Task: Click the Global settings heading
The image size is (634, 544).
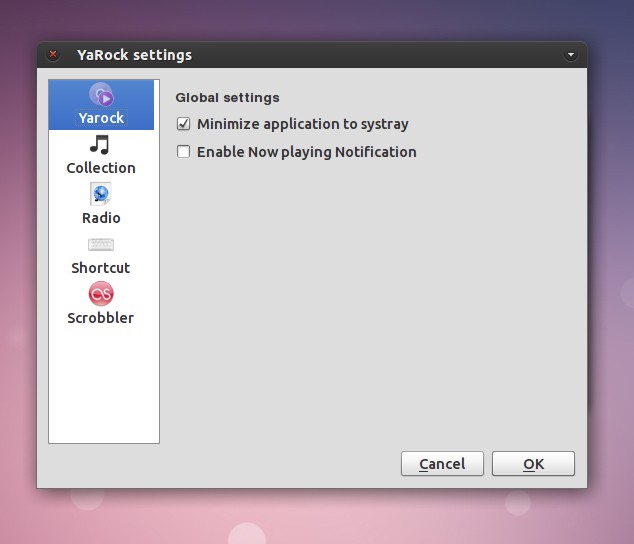Action: [228, 97]
